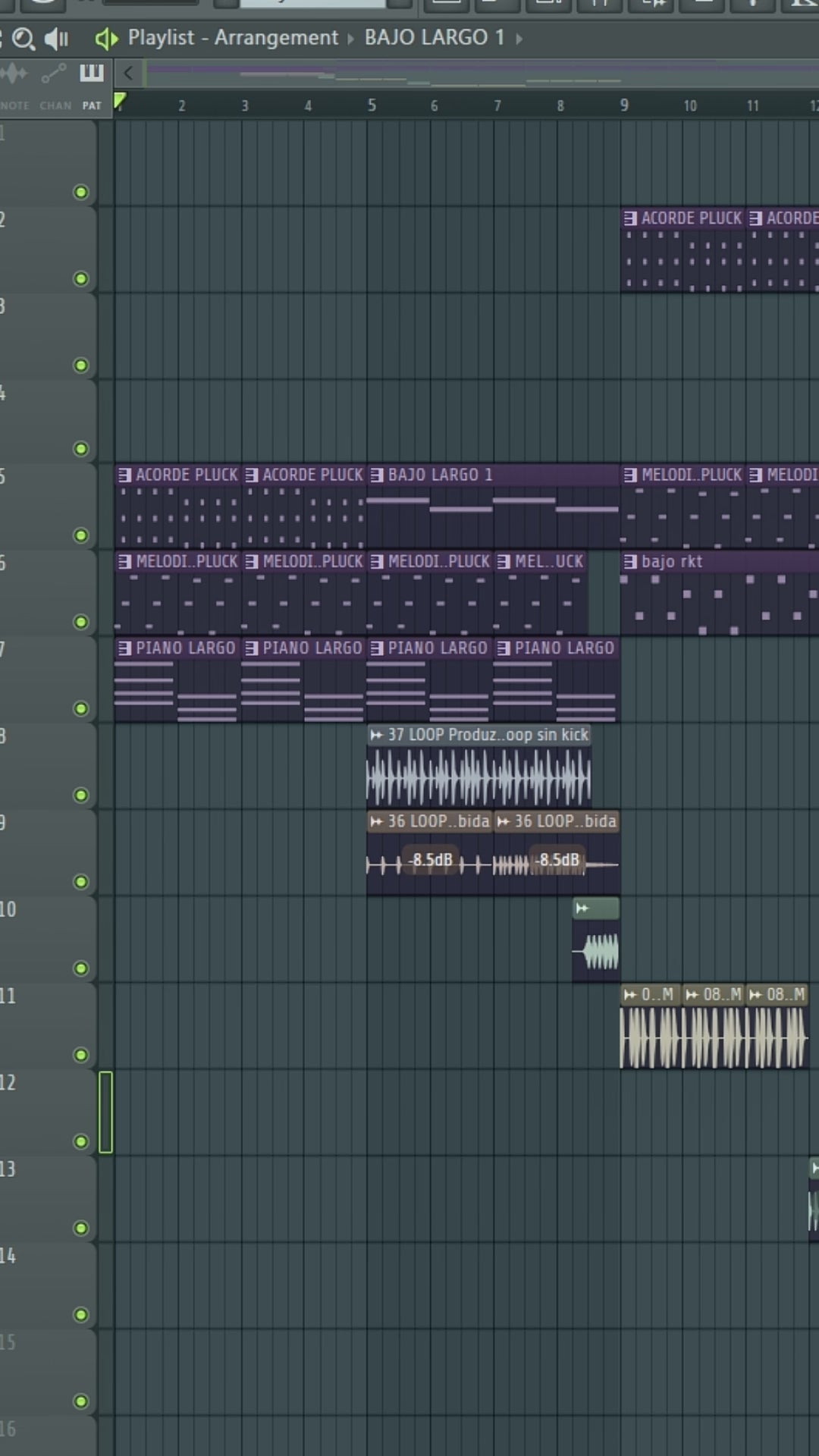Toggle mute on track 9

tap(80, 881)
